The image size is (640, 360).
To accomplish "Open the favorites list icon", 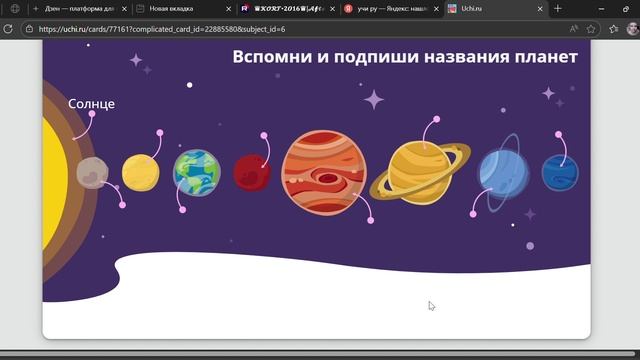I will coord(613,29).
